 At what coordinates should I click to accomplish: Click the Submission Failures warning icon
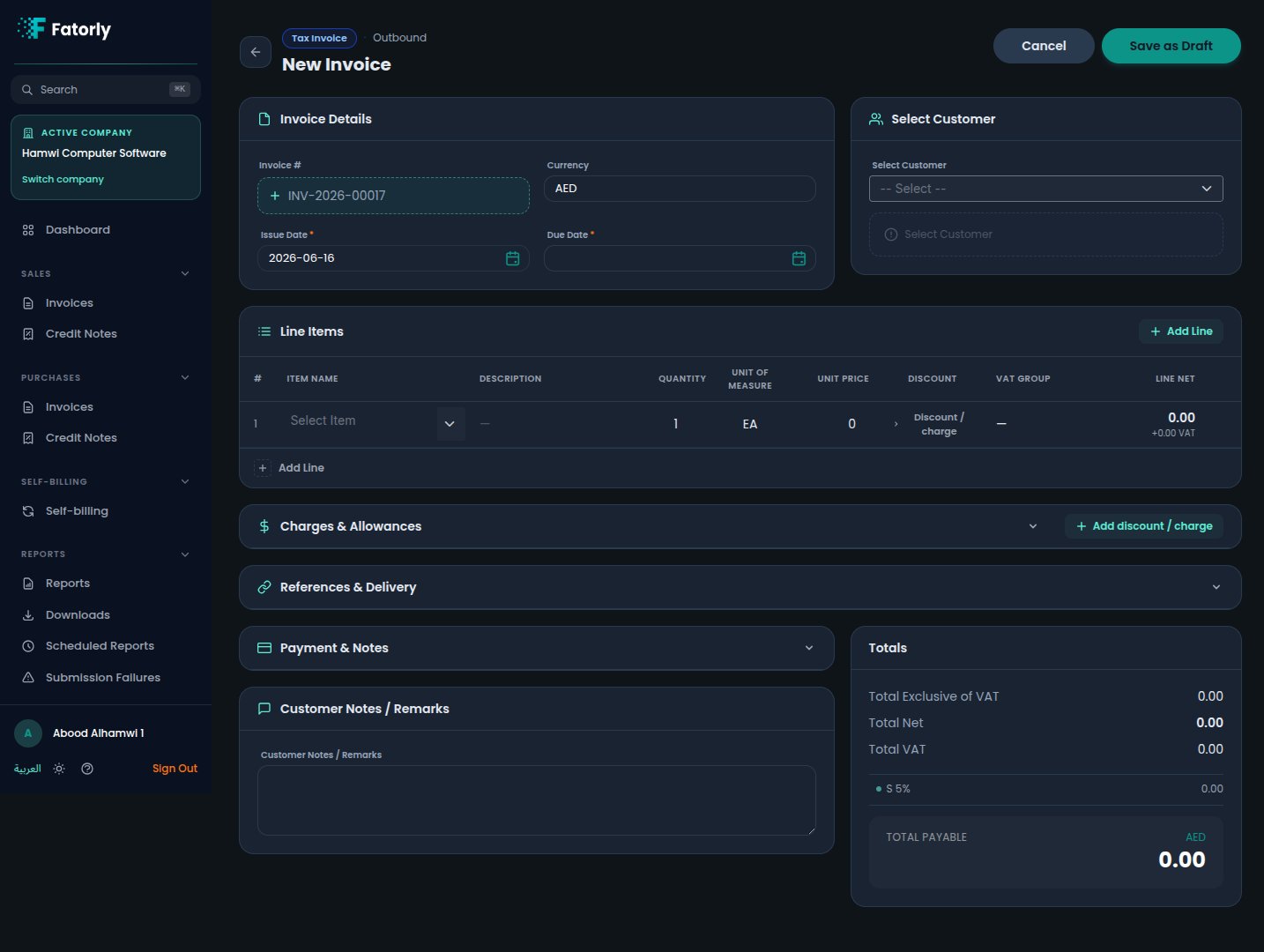click(x=28, y=678)
